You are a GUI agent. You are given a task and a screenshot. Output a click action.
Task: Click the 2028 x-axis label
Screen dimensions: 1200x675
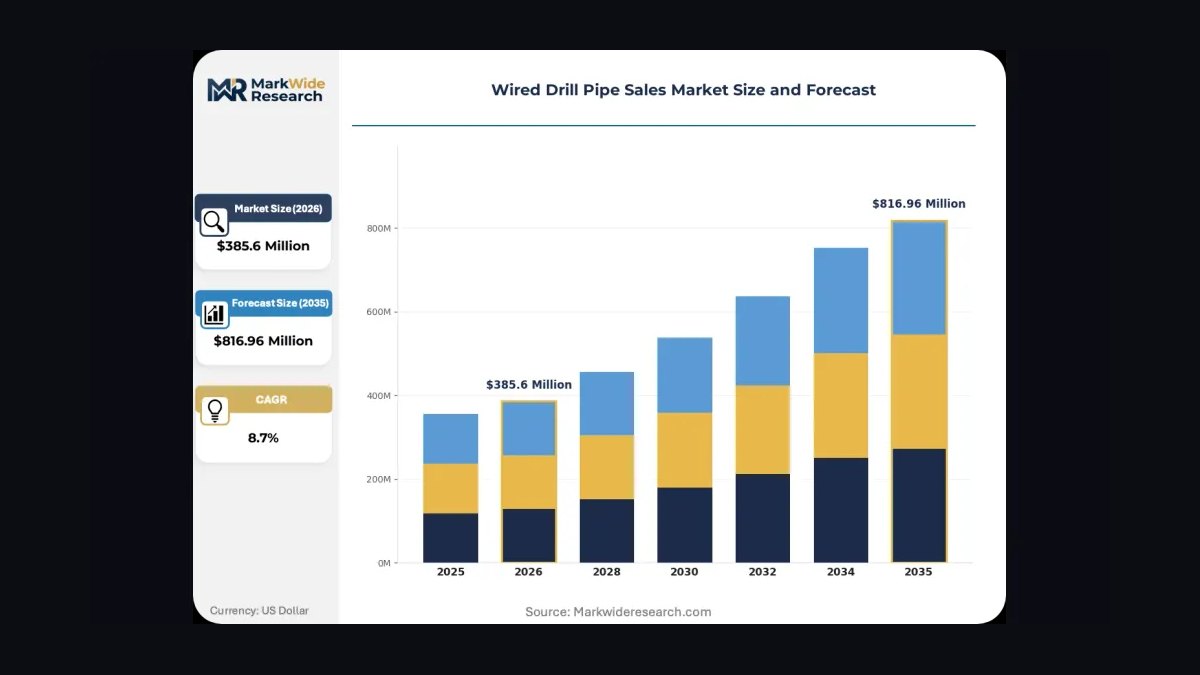[x=606, y=572]
